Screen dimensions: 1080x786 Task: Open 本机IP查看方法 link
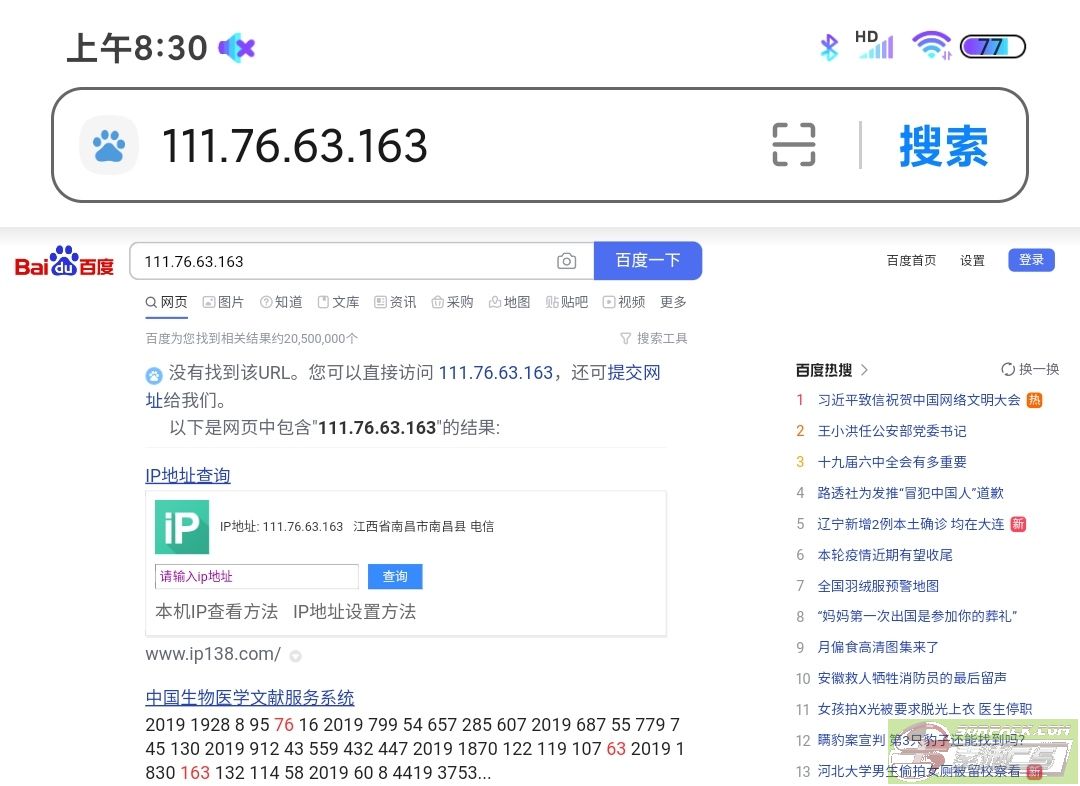pos(217,612)
